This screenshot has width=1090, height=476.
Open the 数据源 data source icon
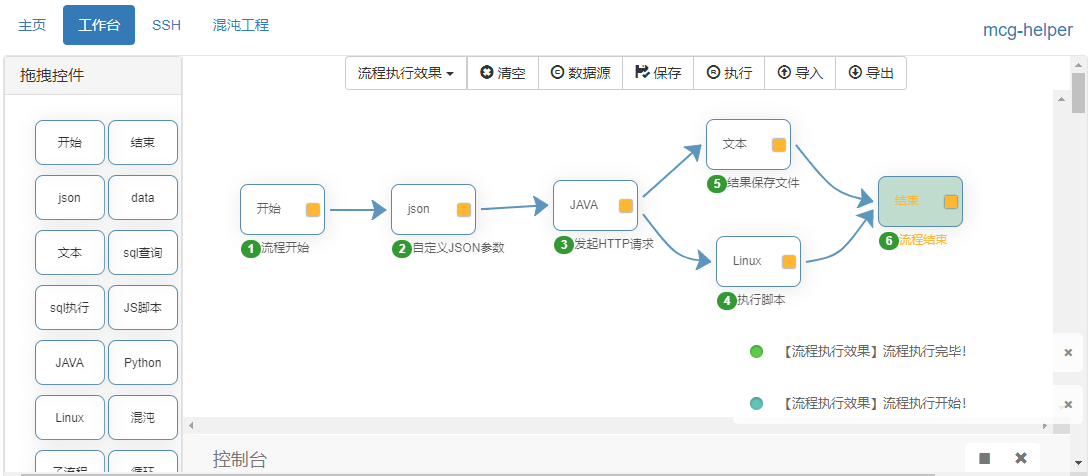point(557,73)
